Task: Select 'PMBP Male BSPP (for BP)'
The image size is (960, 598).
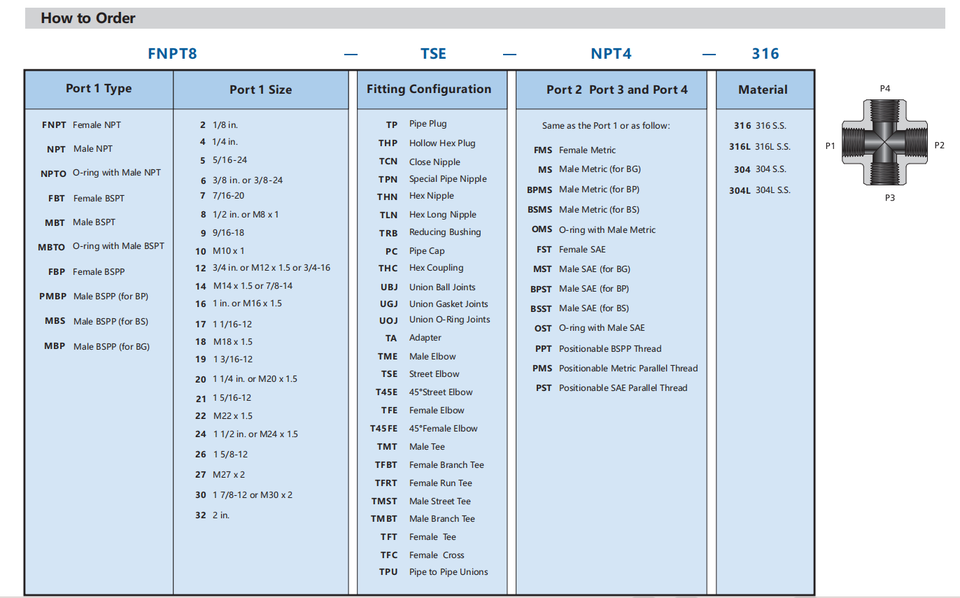Action: [94, 296]
